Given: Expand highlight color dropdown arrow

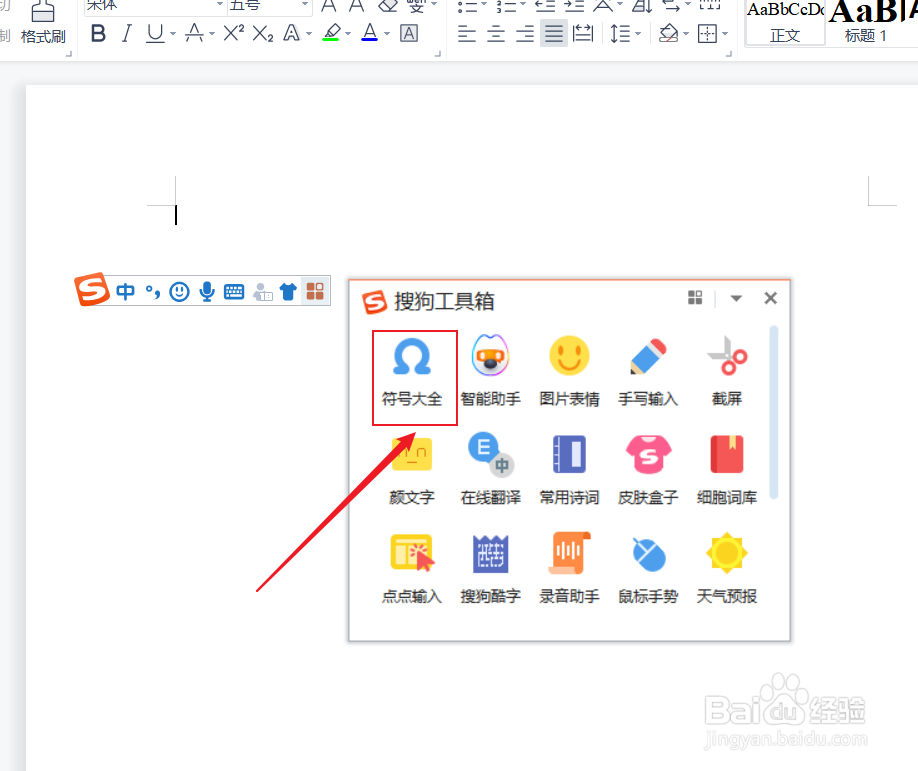Looking at the screenshot, I should coord(348,34).
